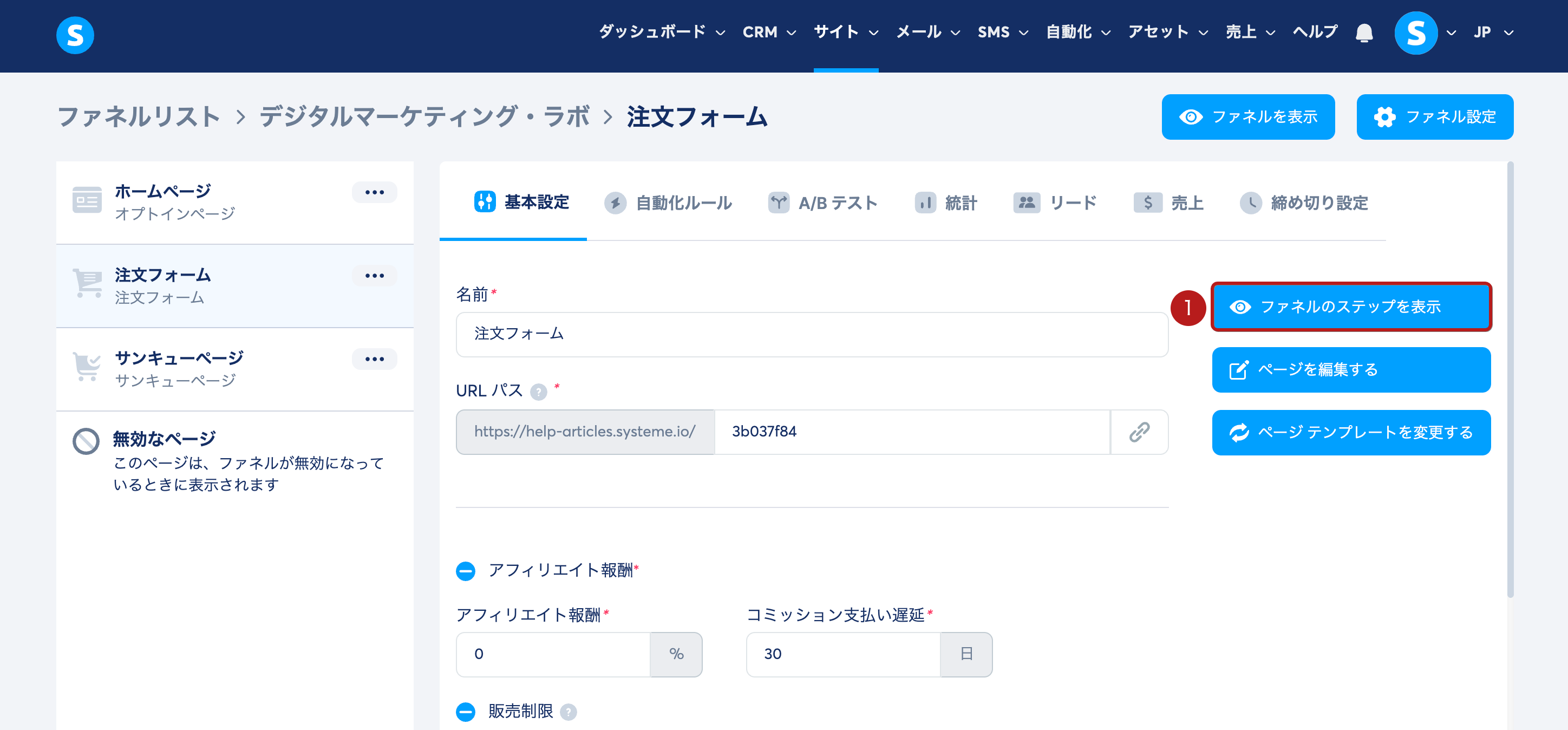This screenshot has height=730, width=1568.
Task: Open the 自動化 dropdown menu
Action: click(1078, 32)
